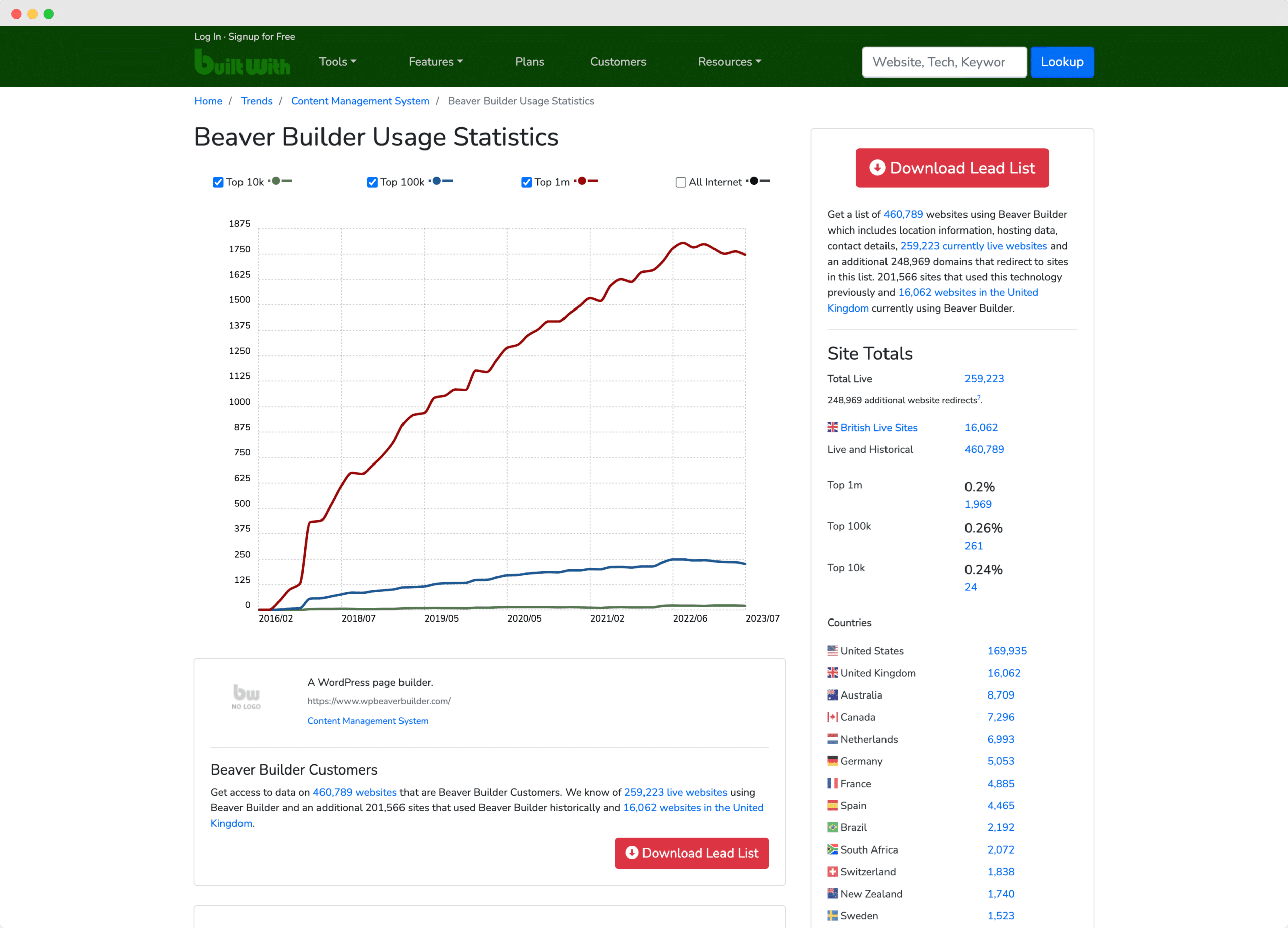Click the British Live Sites count 16,062

click(981, 428)
